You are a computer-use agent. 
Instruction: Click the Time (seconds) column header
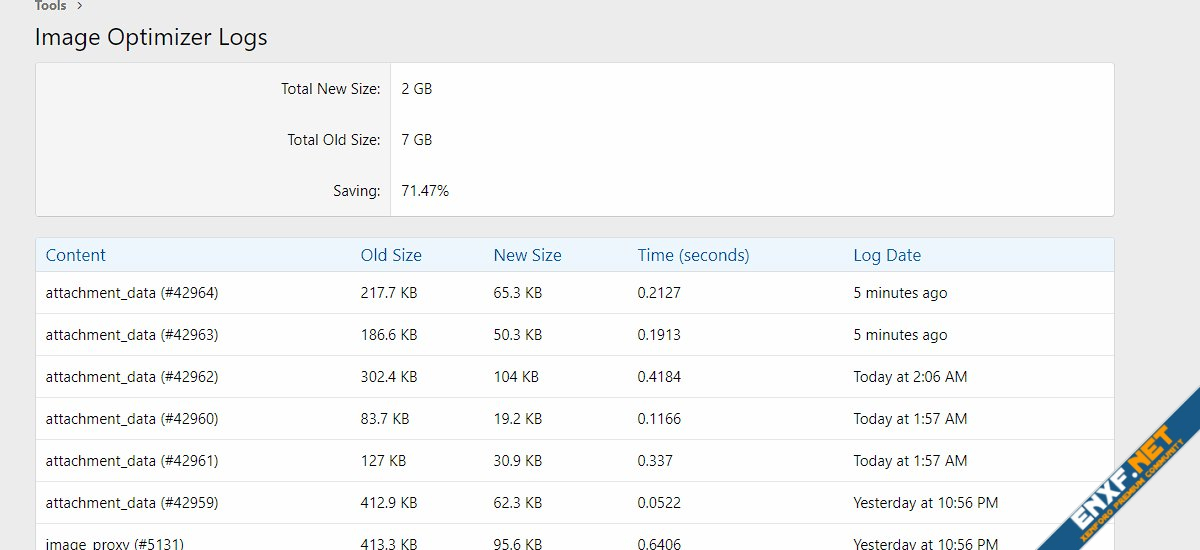point(693,255)
